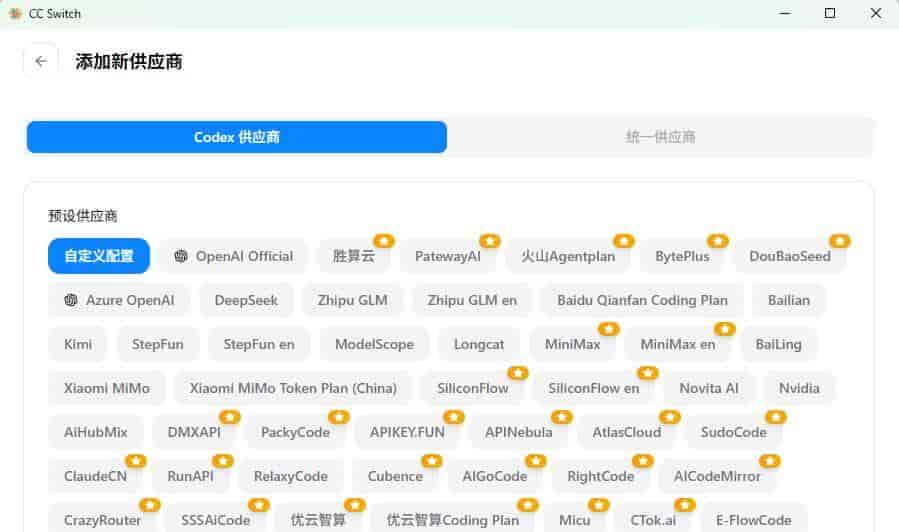Select BaiLing provider
Screen dimensions: 899x532
(779, 344)
